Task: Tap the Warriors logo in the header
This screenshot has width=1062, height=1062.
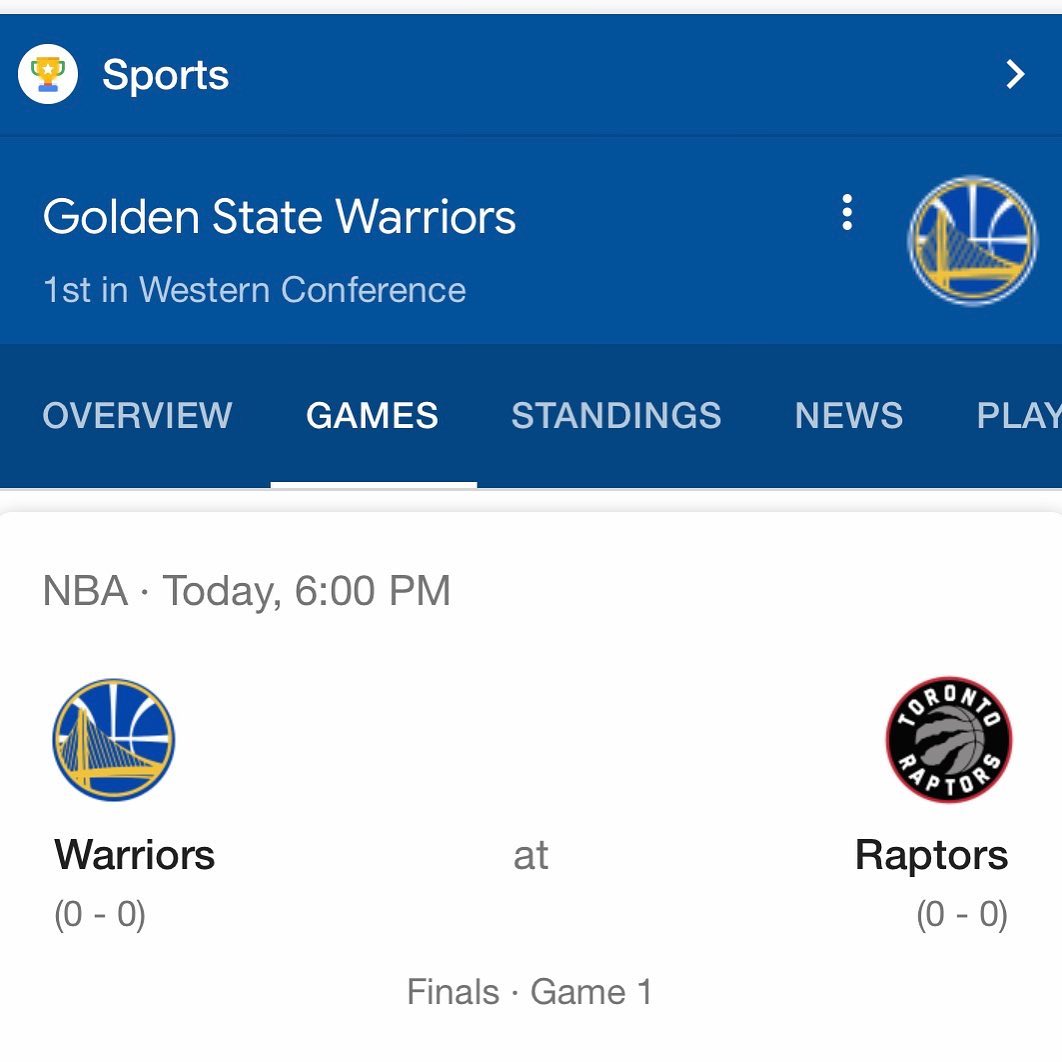Action: pos(972,240)
